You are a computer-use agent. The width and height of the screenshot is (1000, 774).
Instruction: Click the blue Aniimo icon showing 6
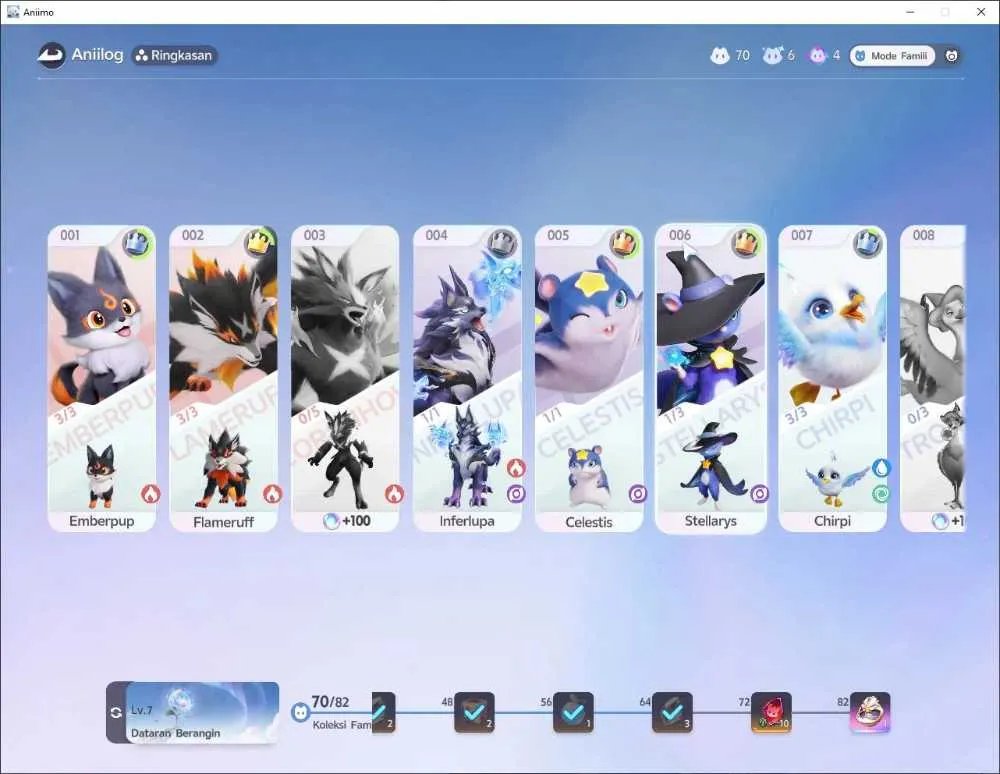tap(772, 55)
